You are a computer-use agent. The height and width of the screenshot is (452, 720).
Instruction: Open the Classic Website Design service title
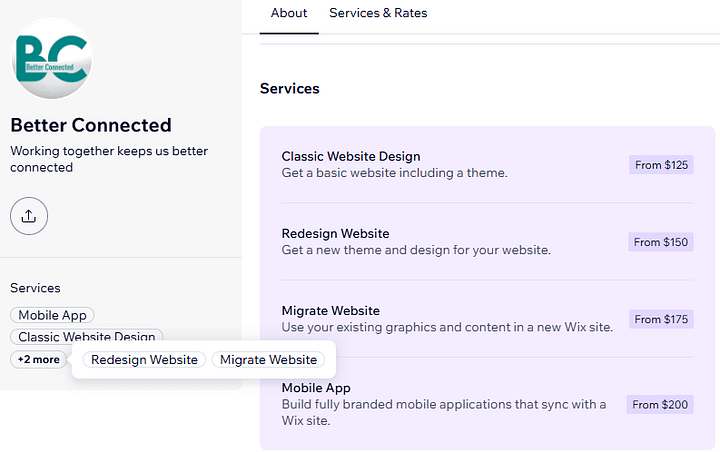pyautogui.click(x=351, y=156)
